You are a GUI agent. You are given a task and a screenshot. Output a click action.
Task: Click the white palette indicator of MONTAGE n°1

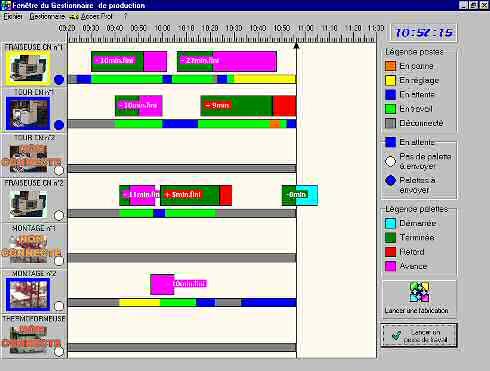click(59, 261)
